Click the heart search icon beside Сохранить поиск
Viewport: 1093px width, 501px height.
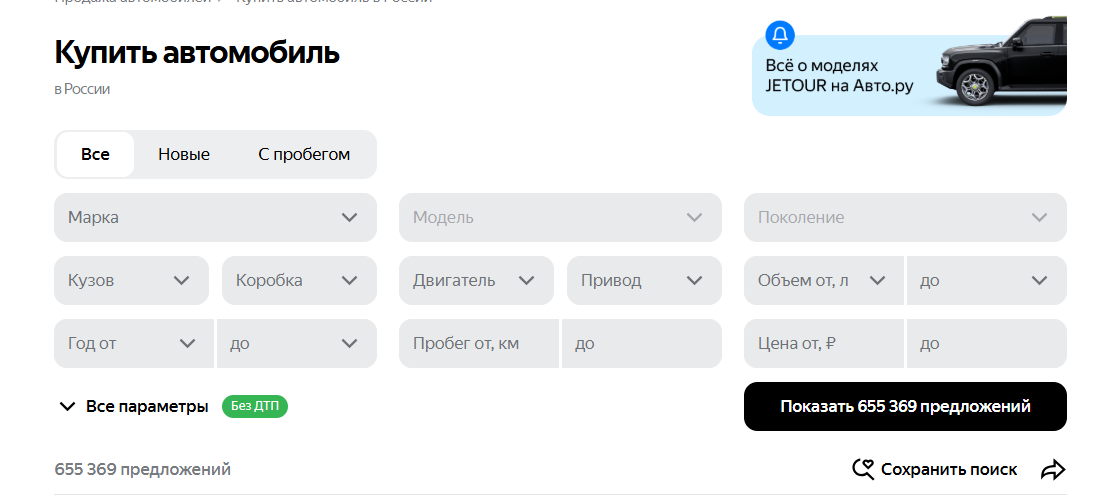(863, 469)
